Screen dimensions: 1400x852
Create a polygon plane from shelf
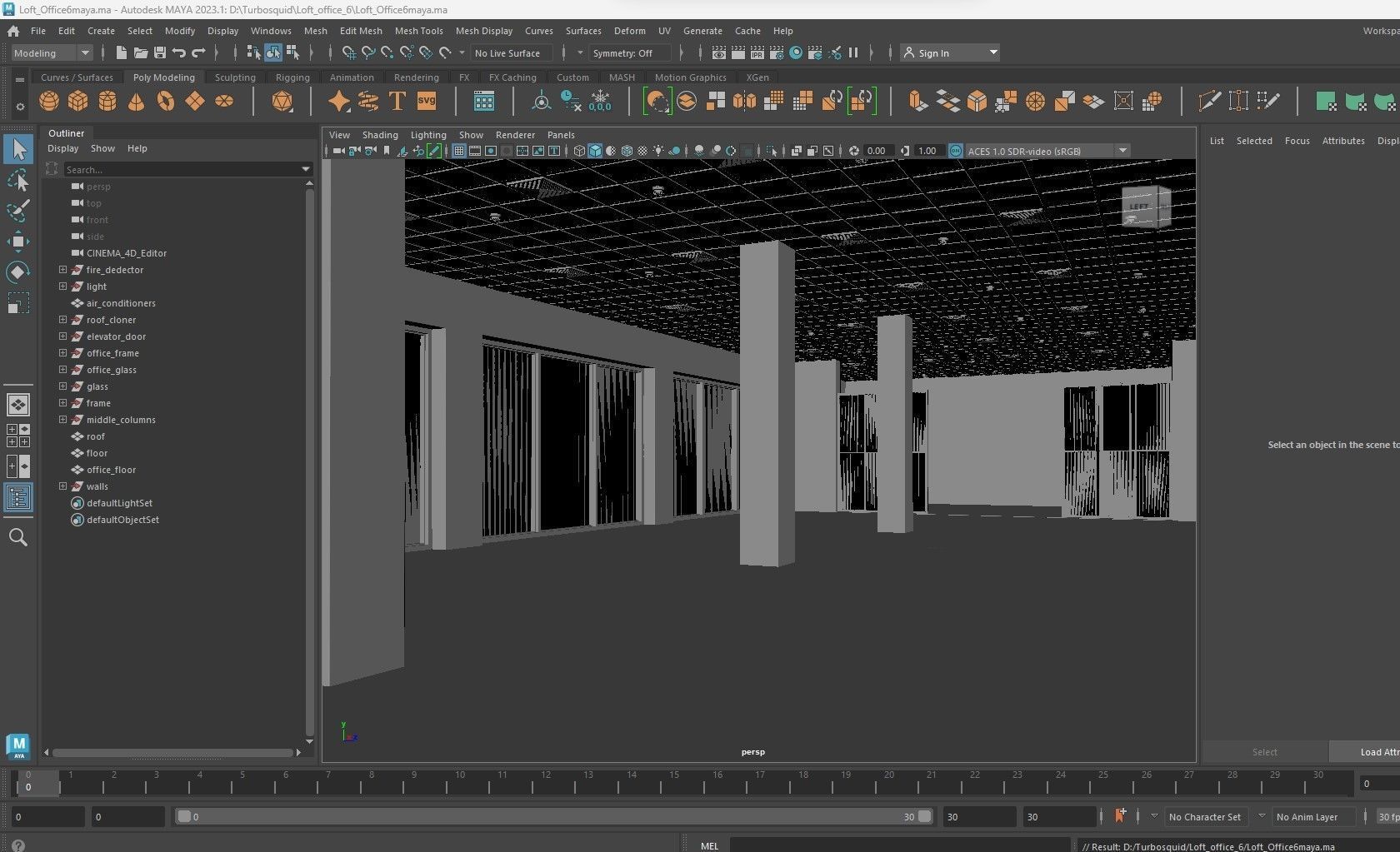(x=195, y=102)
